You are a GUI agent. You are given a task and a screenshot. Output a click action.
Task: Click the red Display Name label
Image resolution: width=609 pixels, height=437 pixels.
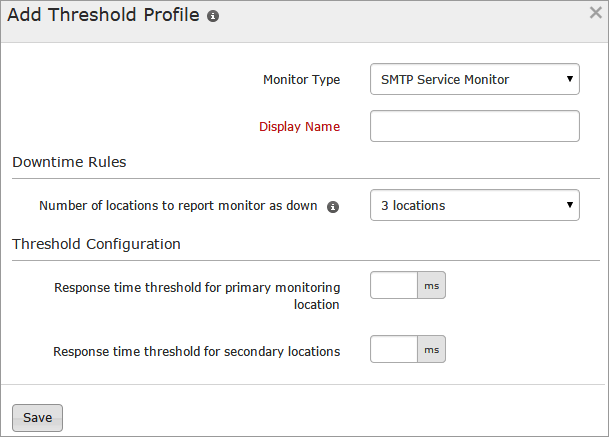click(x=299, y=127)
